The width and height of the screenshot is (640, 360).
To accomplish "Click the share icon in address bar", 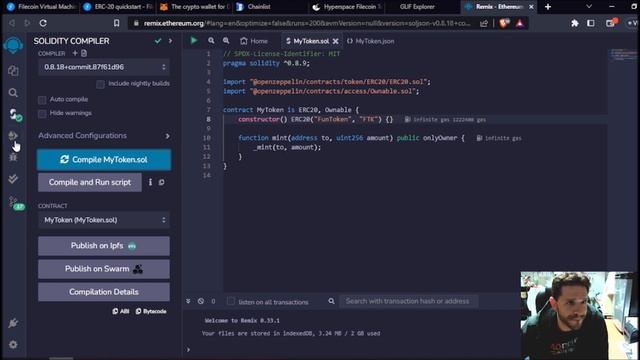I will [484, 23].
